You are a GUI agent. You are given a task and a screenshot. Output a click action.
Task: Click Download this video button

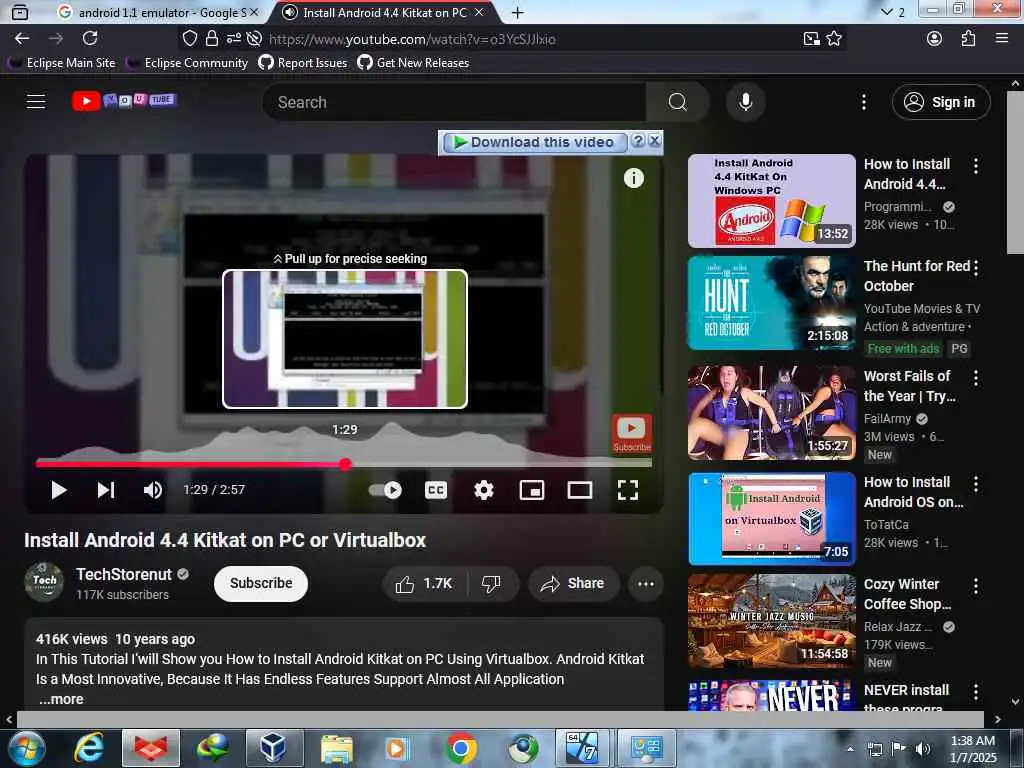tap(535, 142)
